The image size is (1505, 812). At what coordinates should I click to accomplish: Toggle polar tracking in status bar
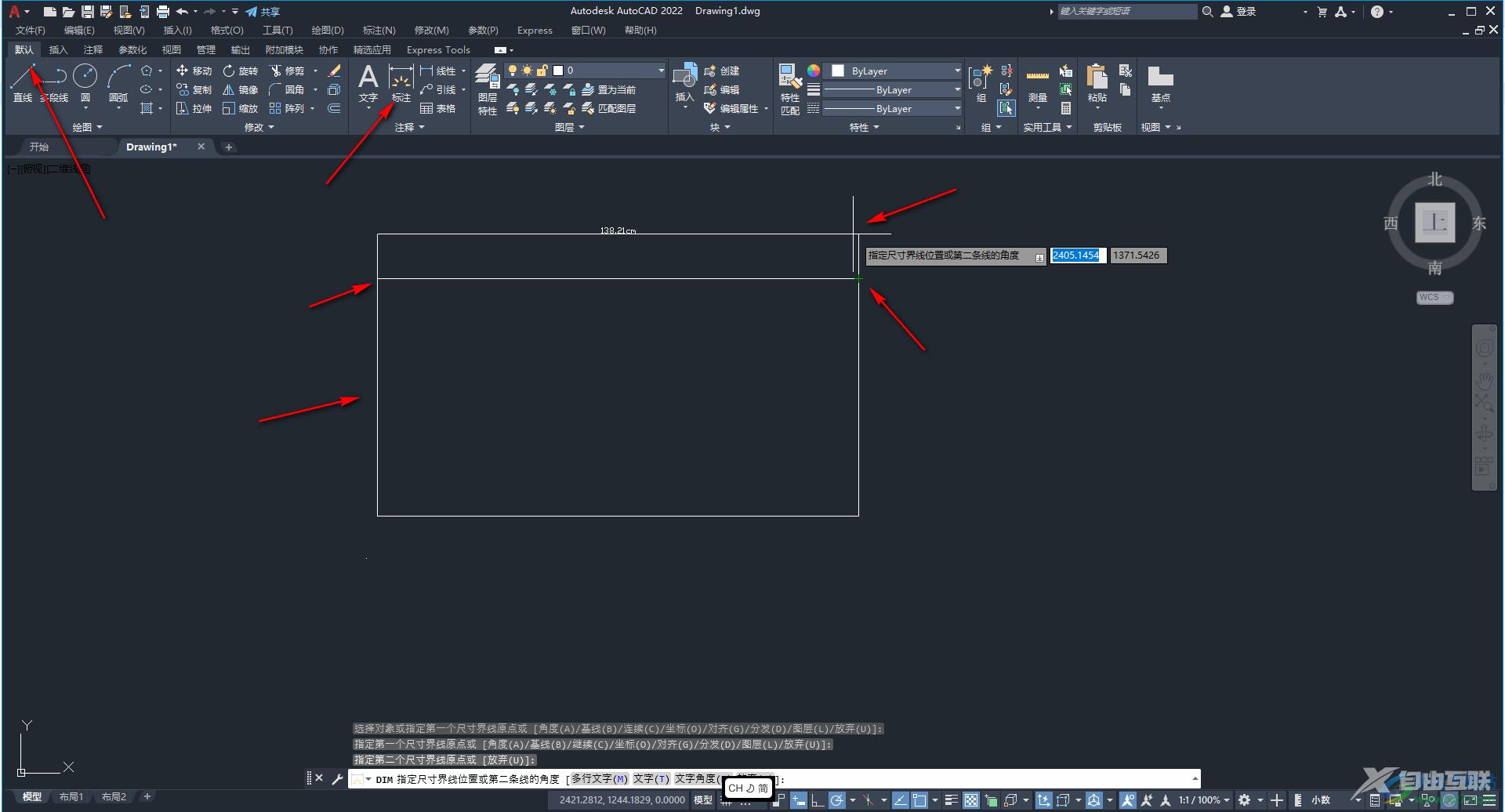837,800
